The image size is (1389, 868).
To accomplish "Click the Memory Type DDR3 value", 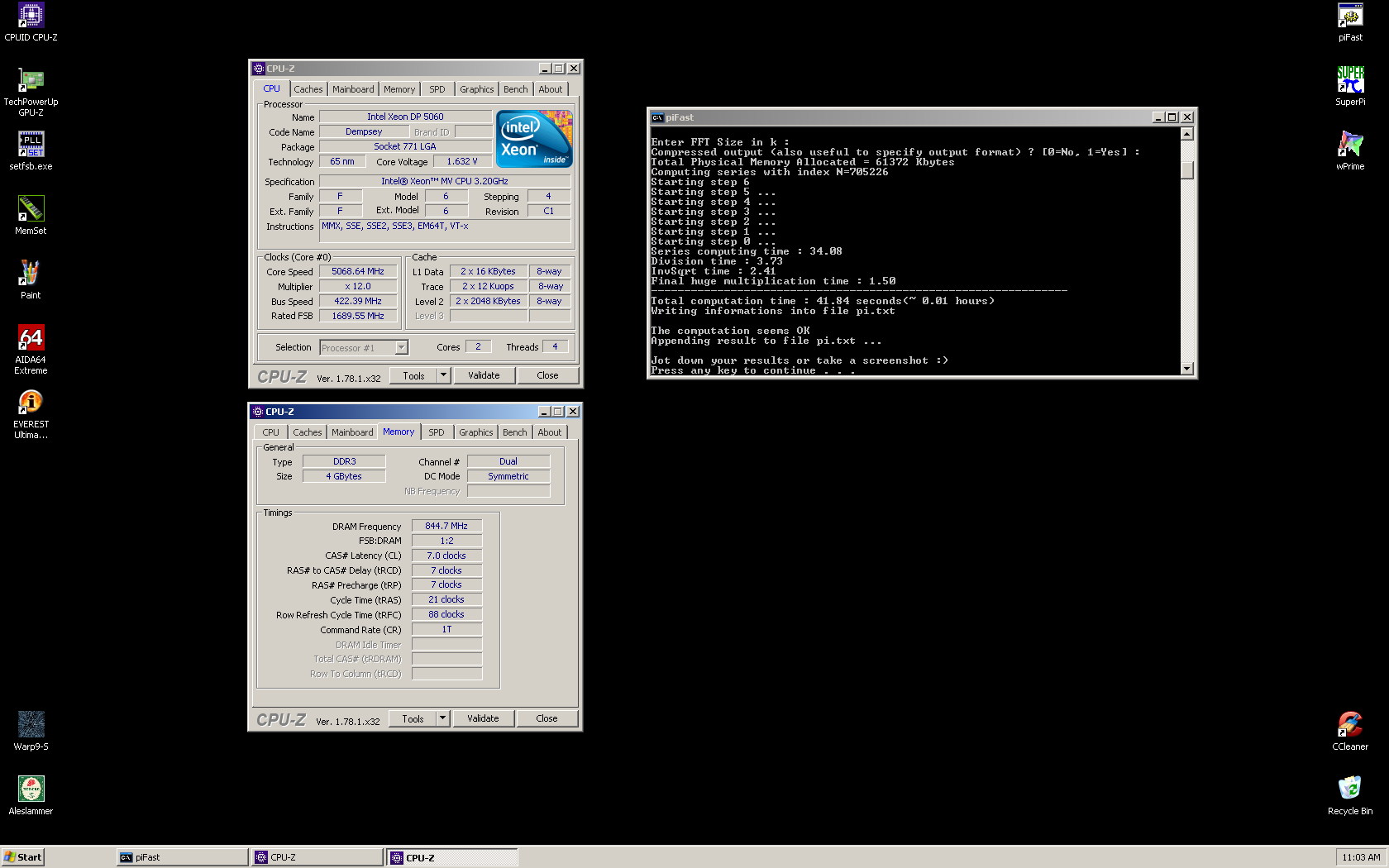I will point(344,461).
